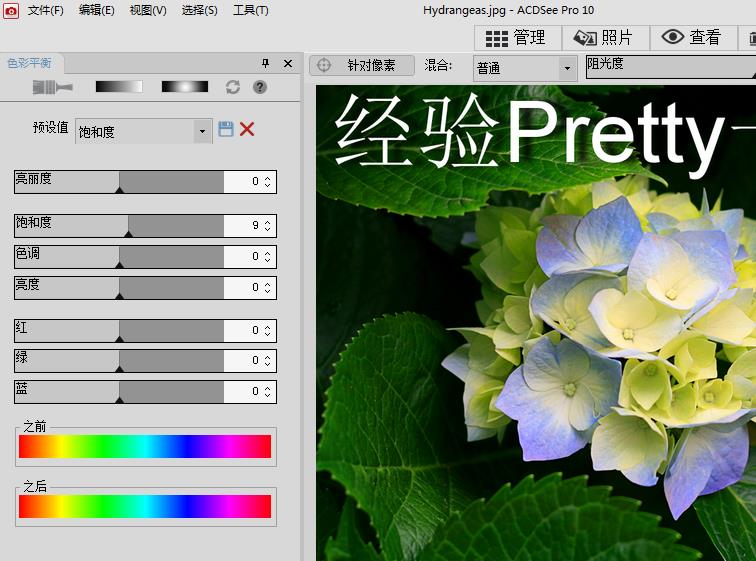This screenshot has width=756, height=561.
Task: Adjust the 亮度 slider
Action: (119, 288)
